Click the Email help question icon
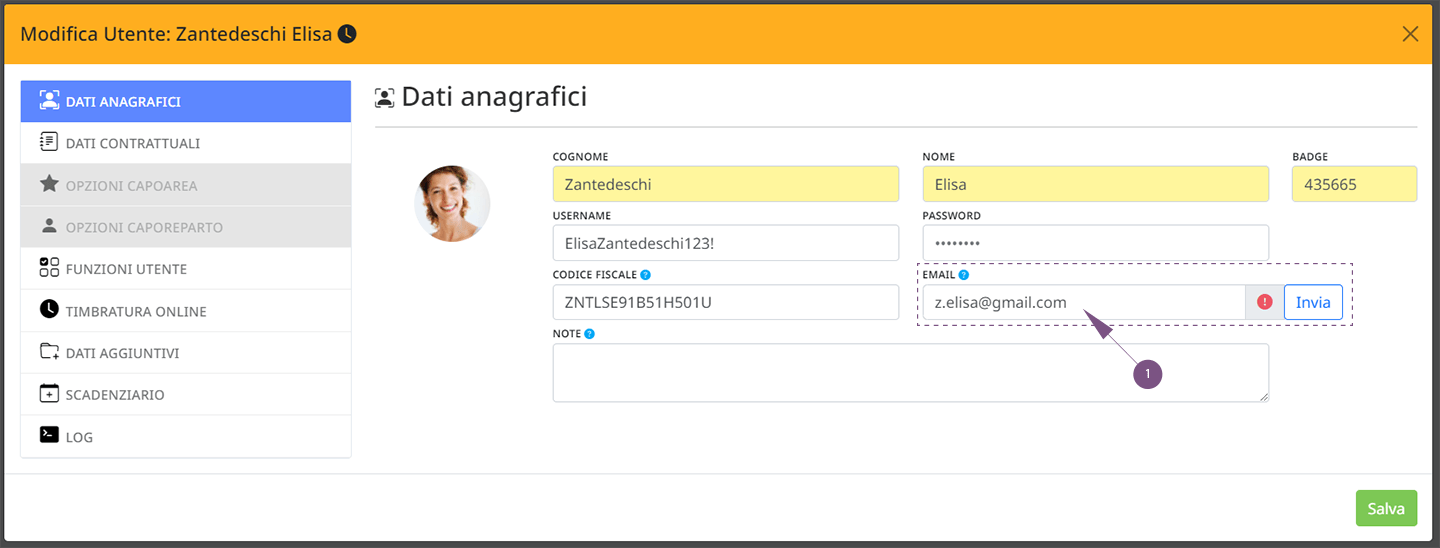 coord(964,275)
